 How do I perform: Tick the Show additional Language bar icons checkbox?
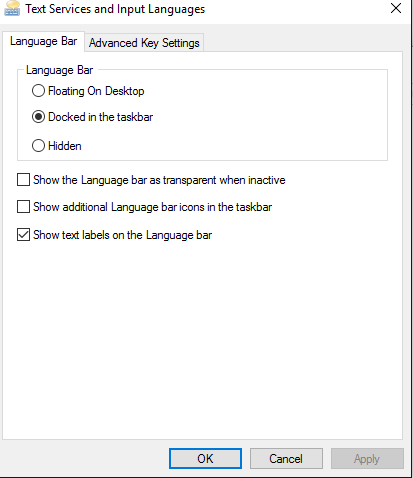(x=23, y=207)
